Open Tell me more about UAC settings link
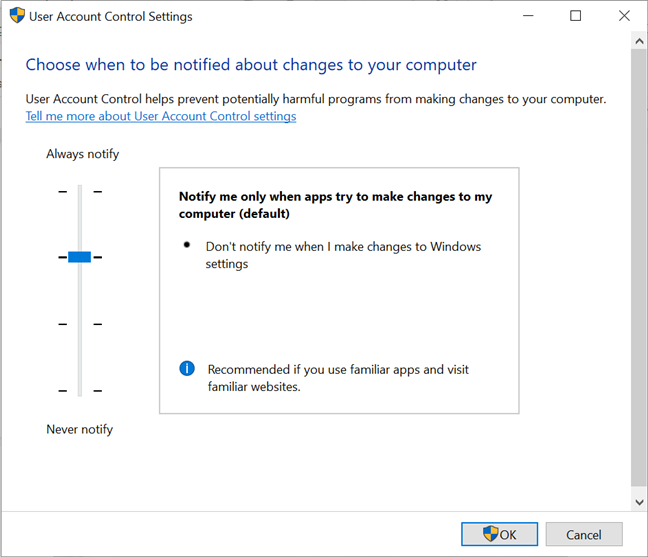 pos(161,116)
